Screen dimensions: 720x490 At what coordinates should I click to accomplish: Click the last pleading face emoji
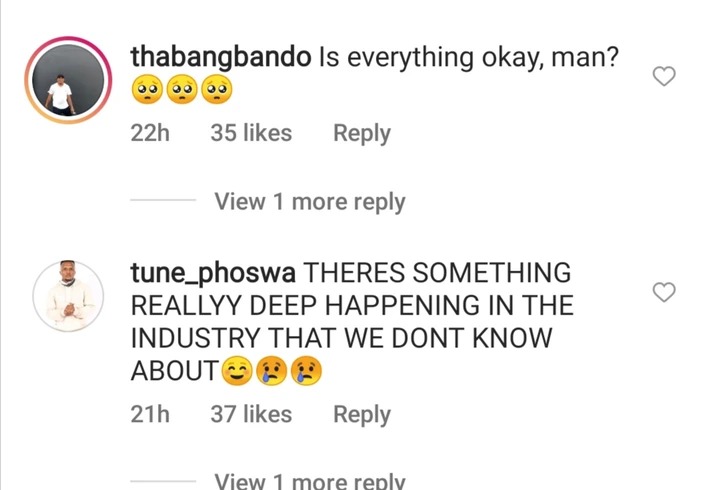coord(217,90)
